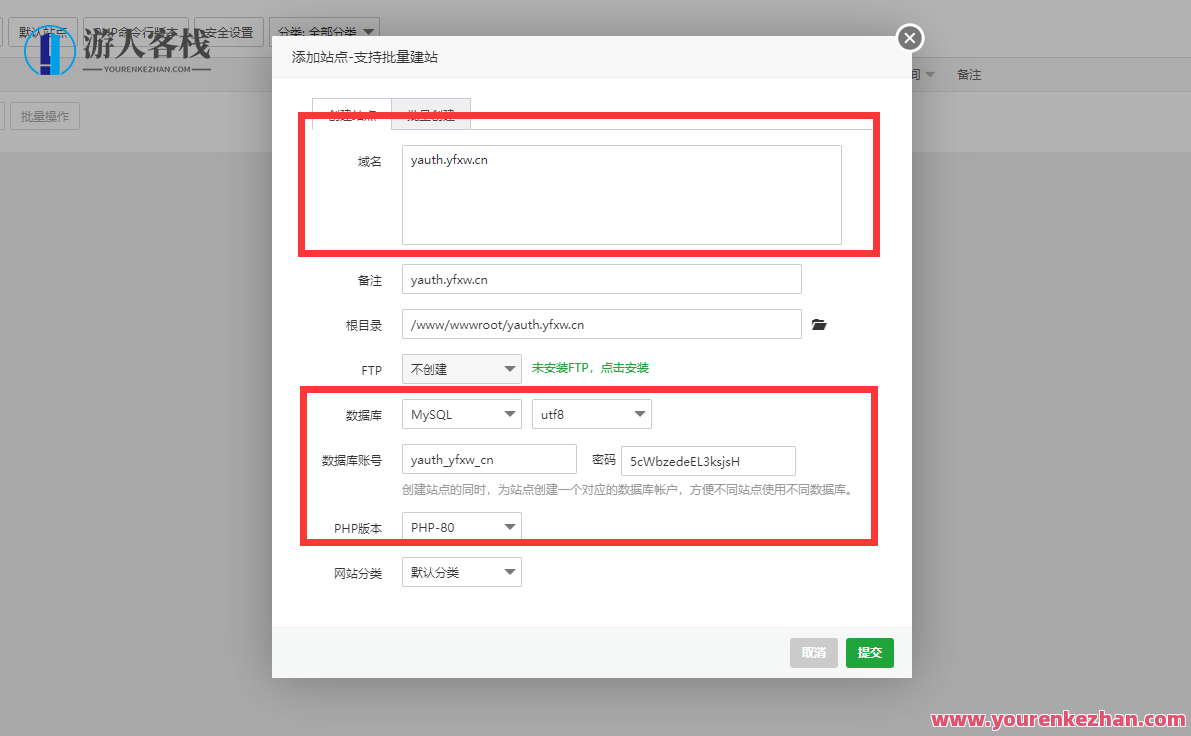The width and height of the screenshot is (1191, 736).
Task: Click the 默认站点 button
Action: tap(42, 31)
